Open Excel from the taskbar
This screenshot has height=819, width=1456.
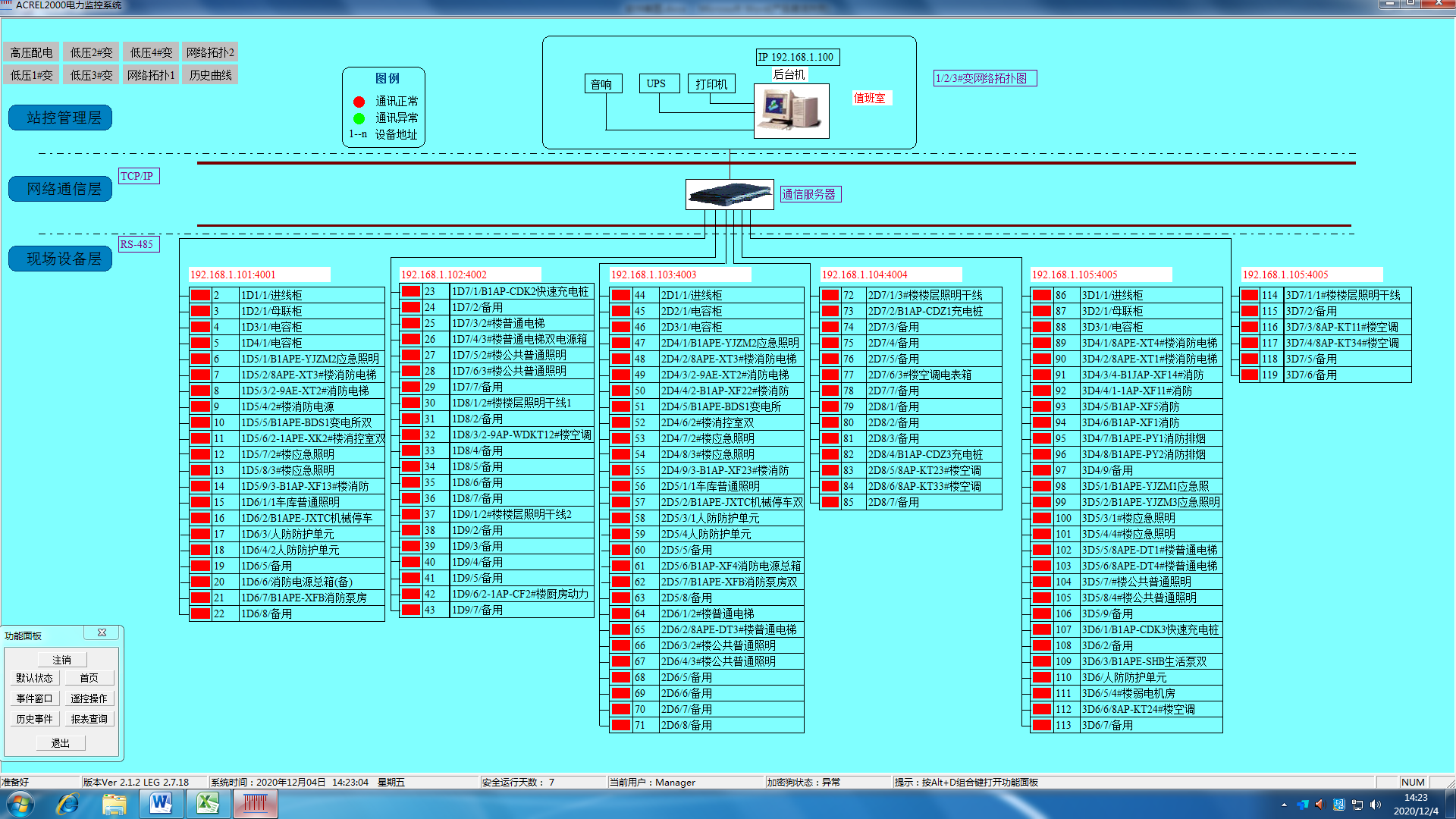coord(208,803)
